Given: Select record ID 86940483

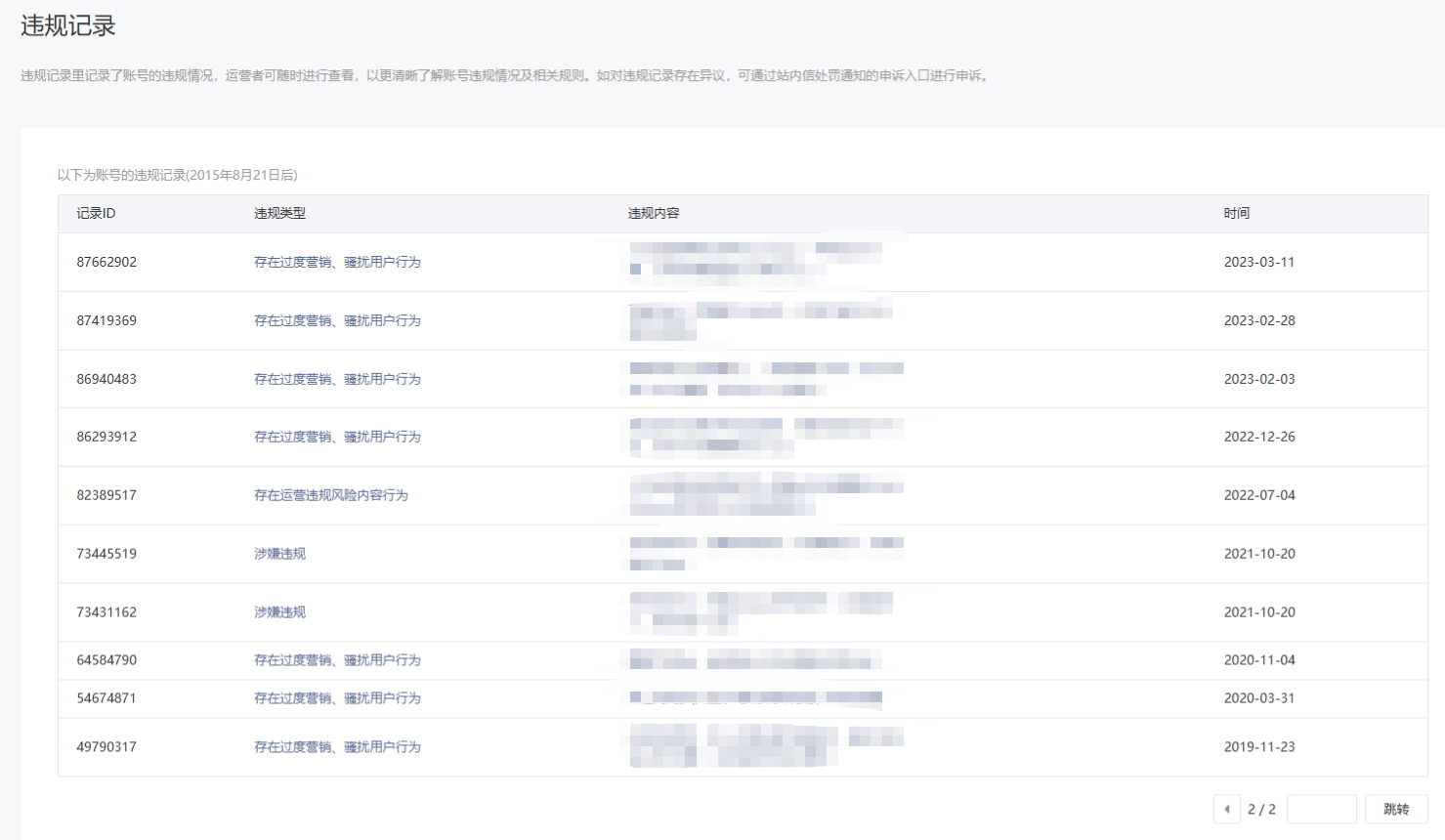Looking at the screenshot, I should coord(106,379).
